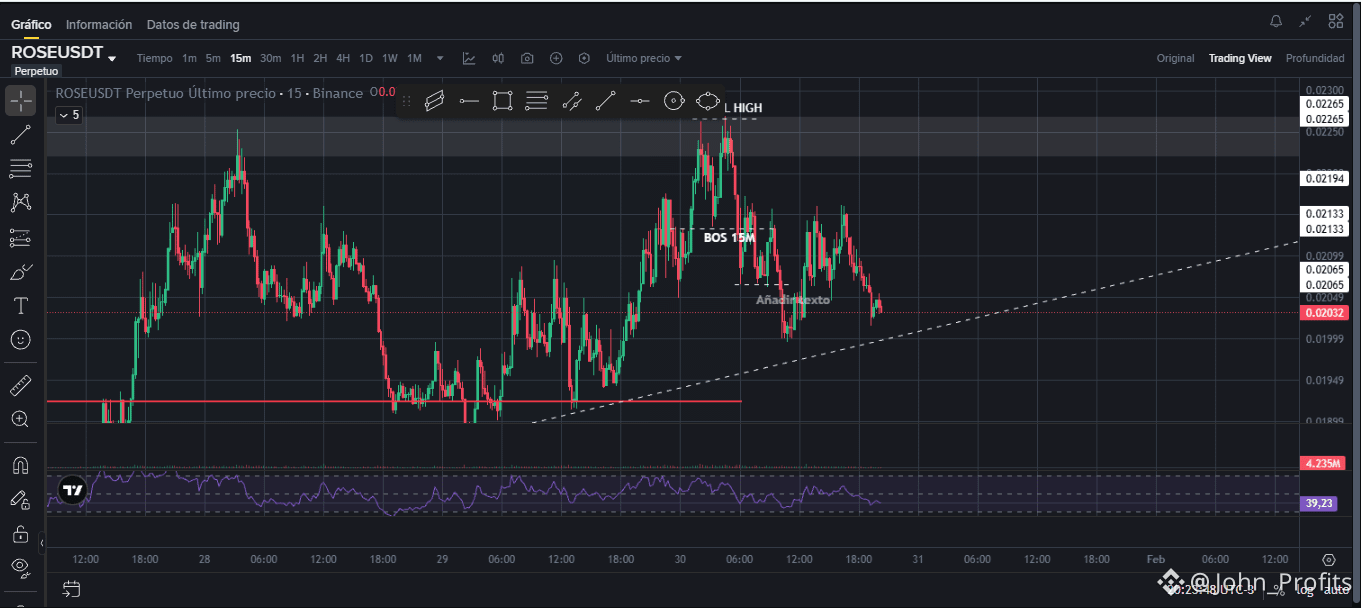Open the forecasting and measurement position tools
The image size is (1361, 608).
20,237
